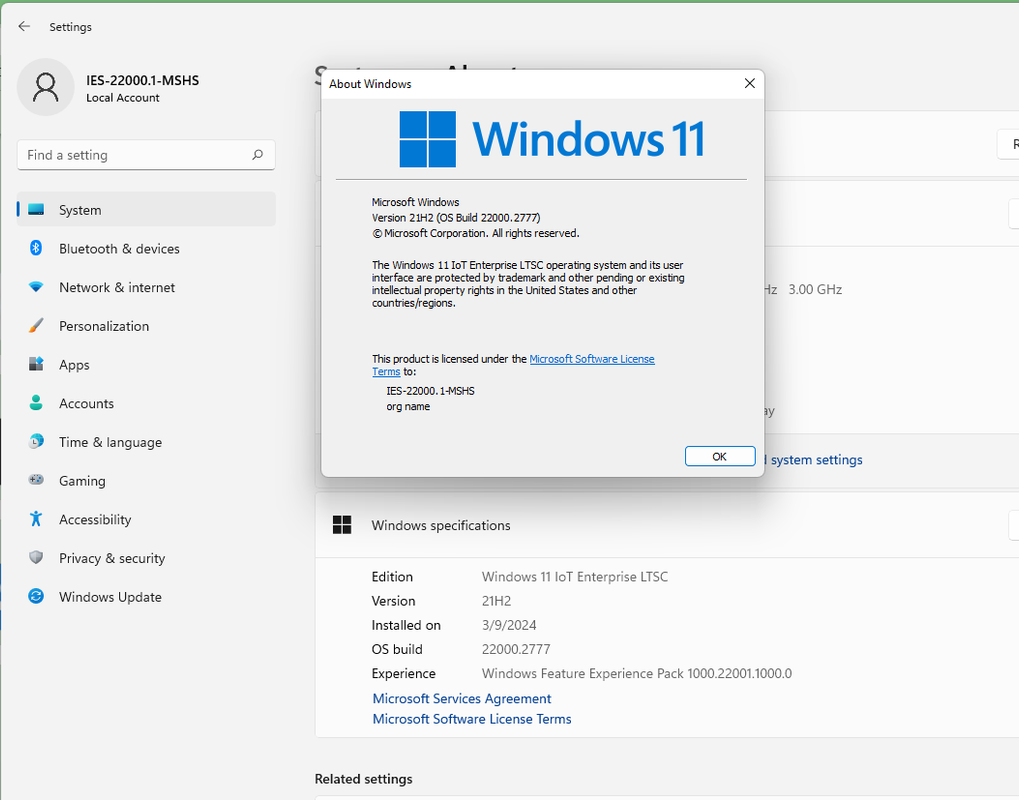Click Edition value Windows 11 IoT Enterprise LTSC

coord(574,576)
